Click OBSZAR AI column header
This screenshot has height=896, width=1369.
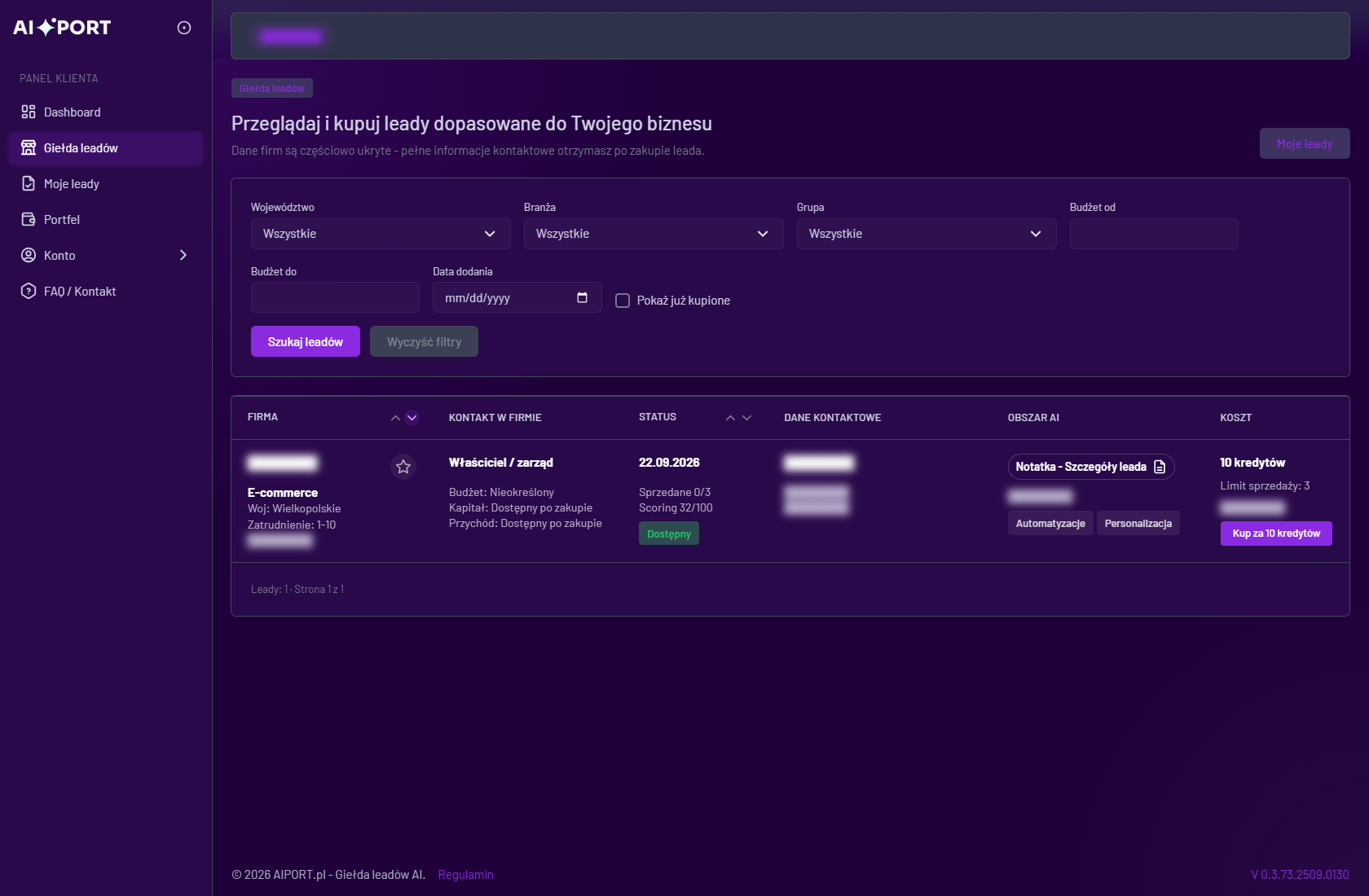tap(1033, 417)
